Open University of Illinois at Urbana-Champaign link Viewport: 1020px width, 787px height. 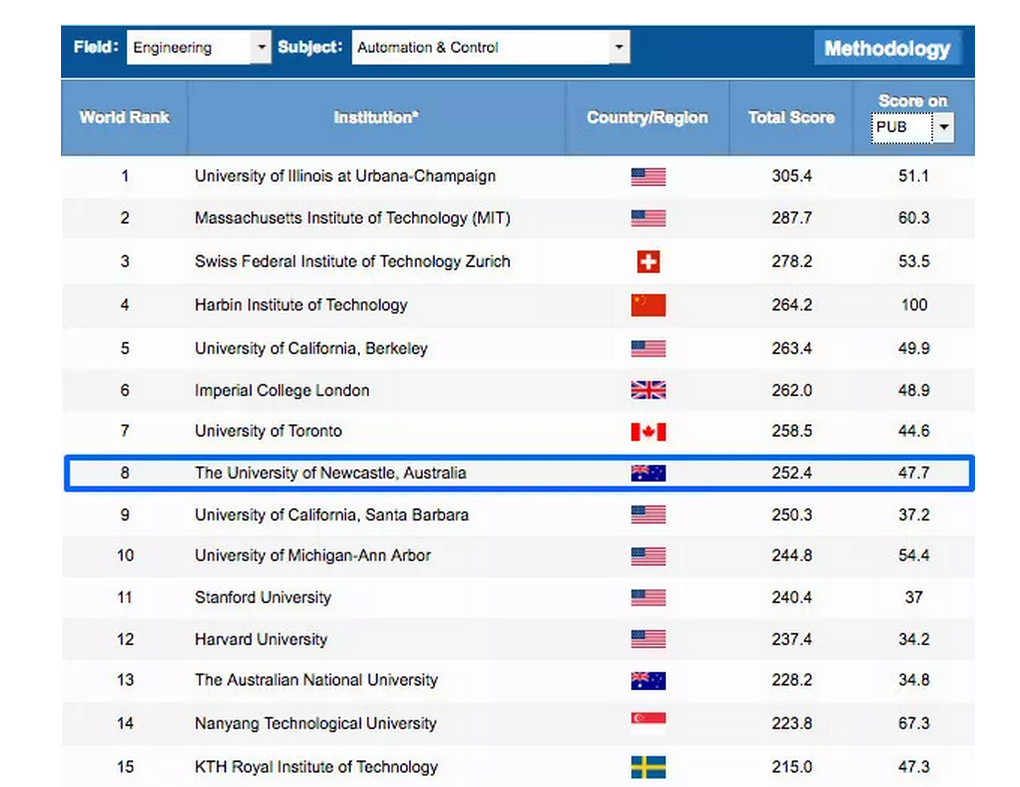[345, 176]
